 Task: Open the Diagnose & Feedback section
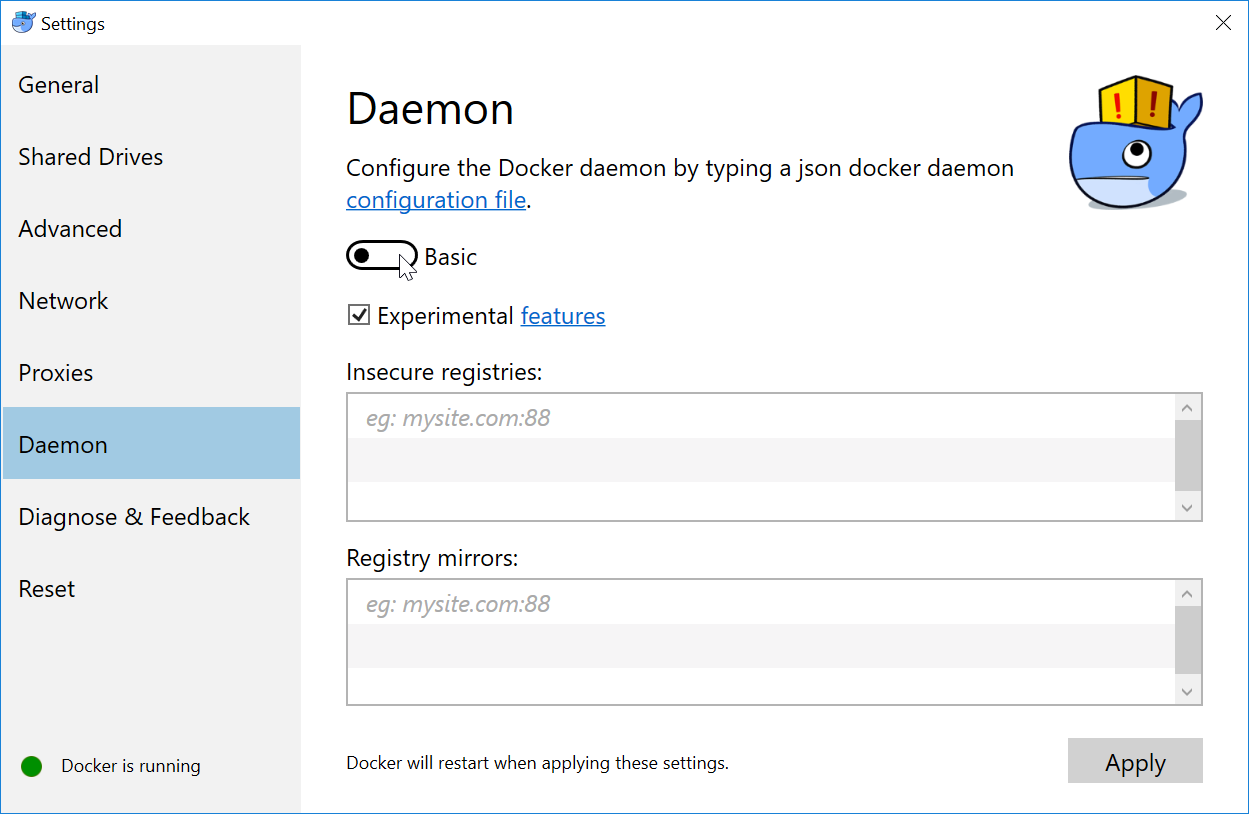coord(133,517)
